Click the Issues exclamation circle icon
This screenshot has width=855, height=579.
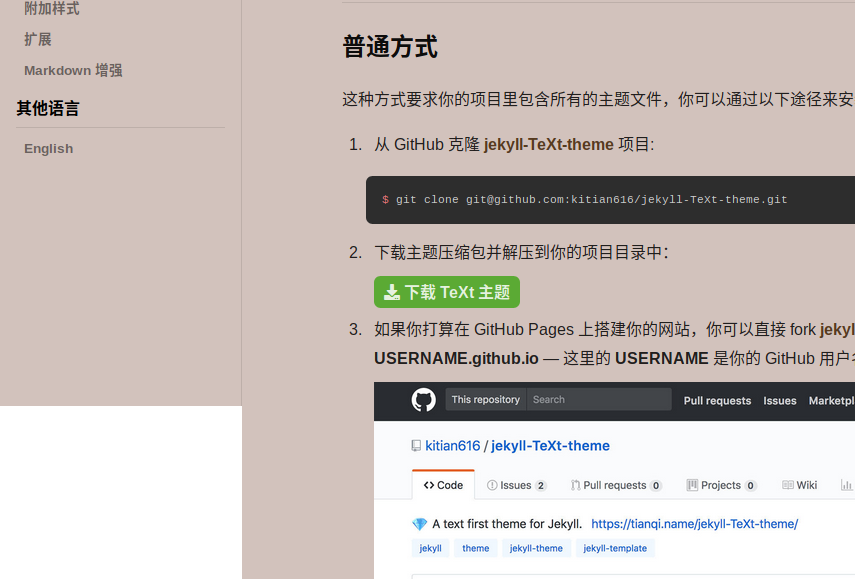pyautogui.click(x=492, y=485)
